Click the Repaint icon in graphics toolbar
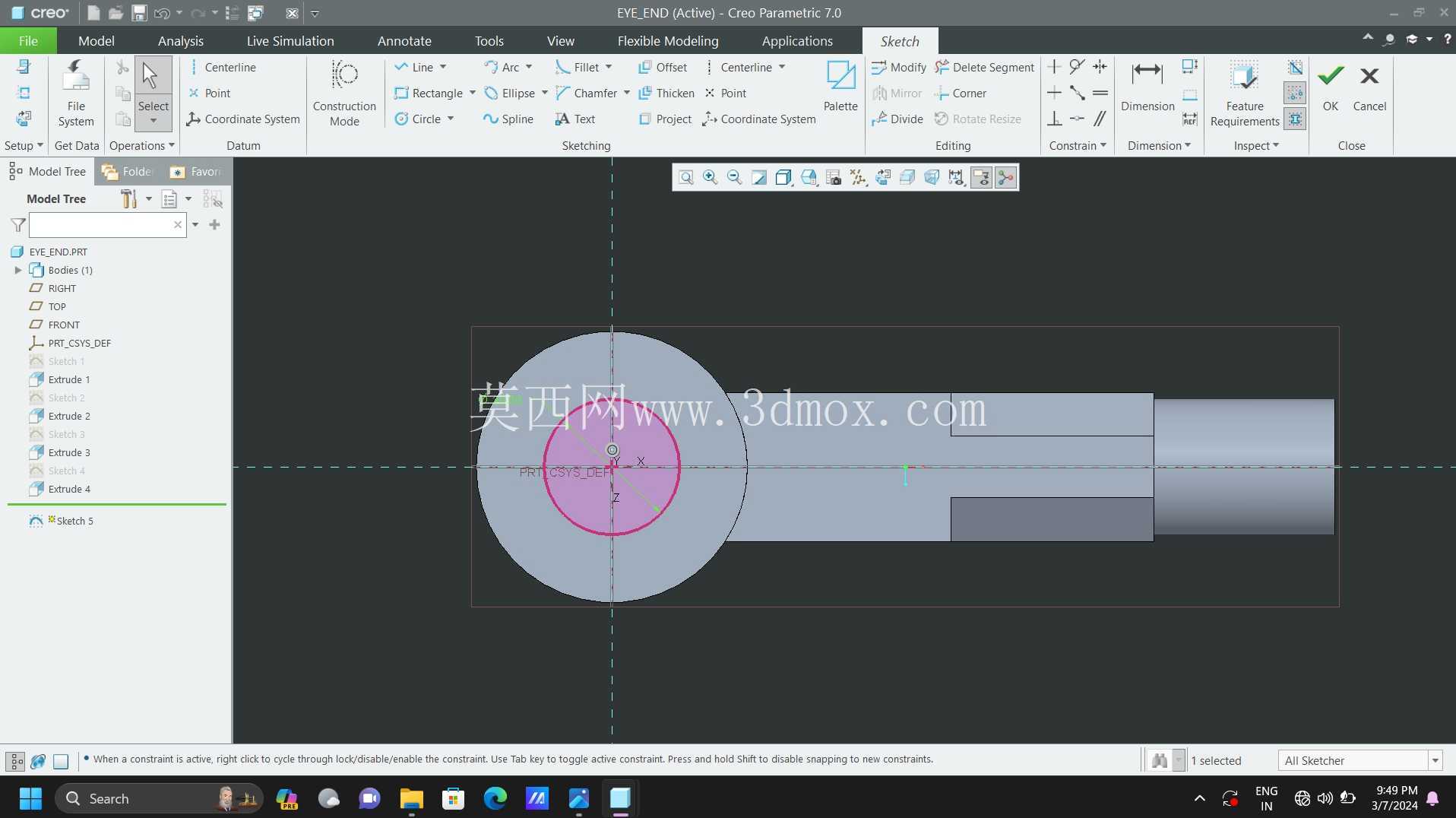The height and width of the screenshot is (818, 1456). [x=758, y=177]
